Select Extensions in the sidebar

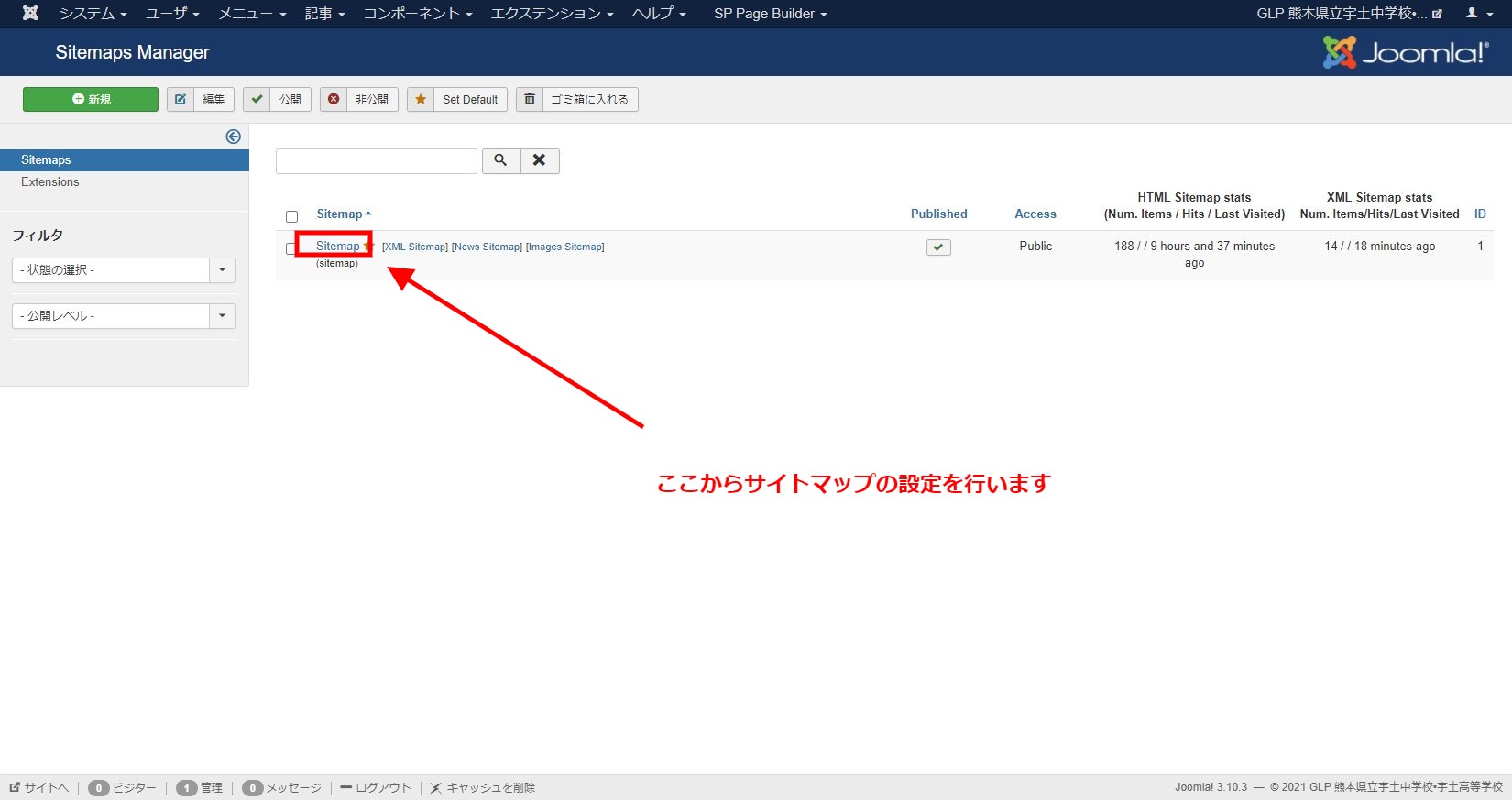tap(50, 182)
